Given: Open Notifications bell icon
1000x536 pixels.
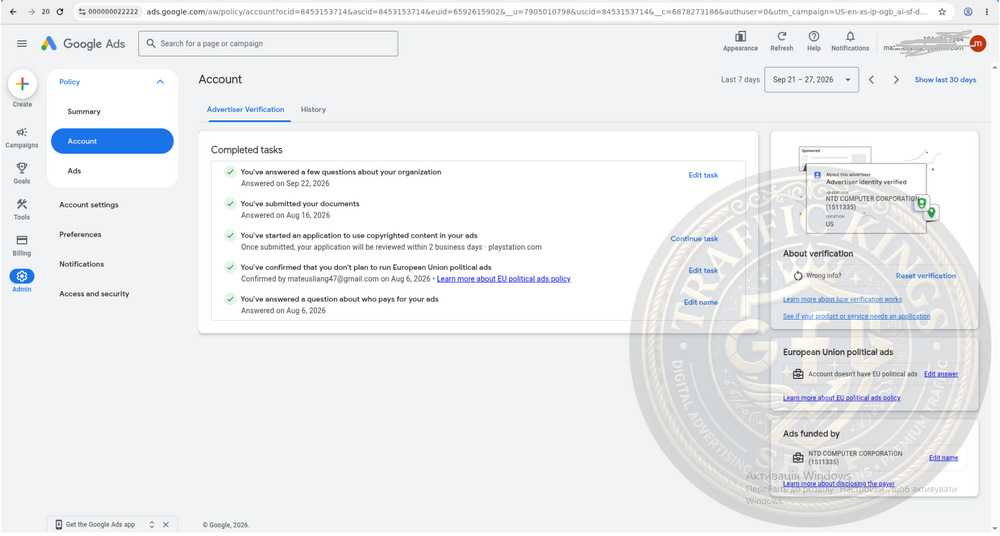Looking at the screenshot, I should click(850, 37).
